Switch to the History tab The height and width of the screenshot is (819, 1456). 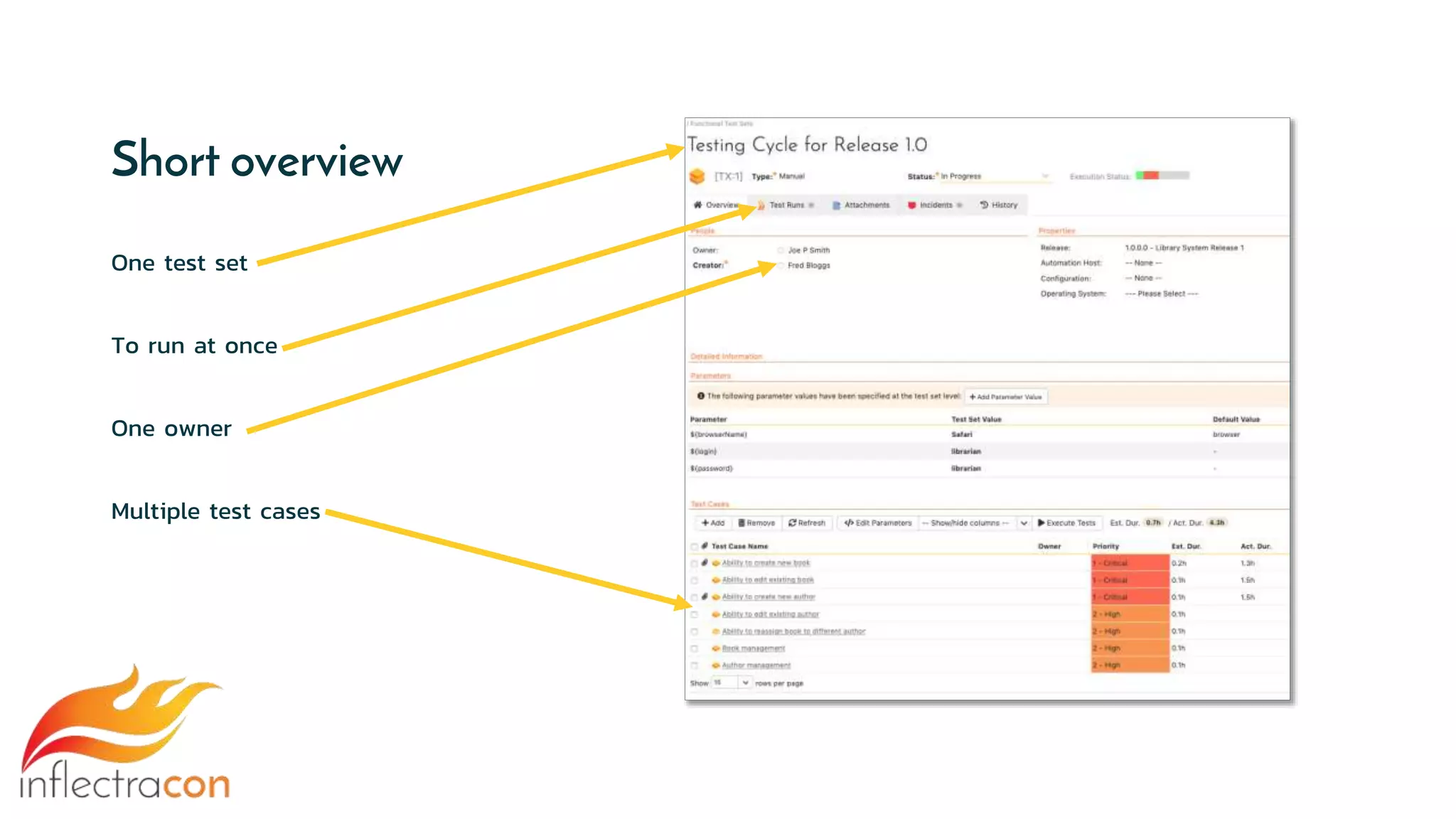tap(999, 205)
